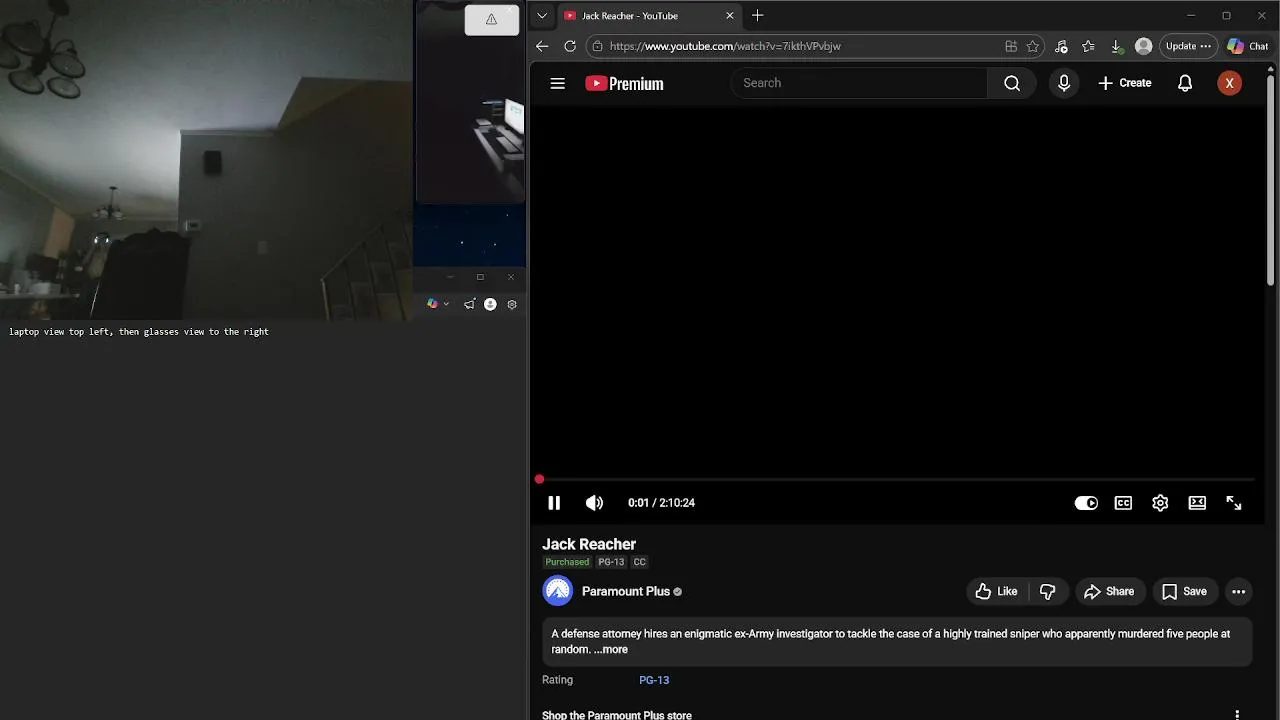Open the account avatar X menu

point(1230,83)
